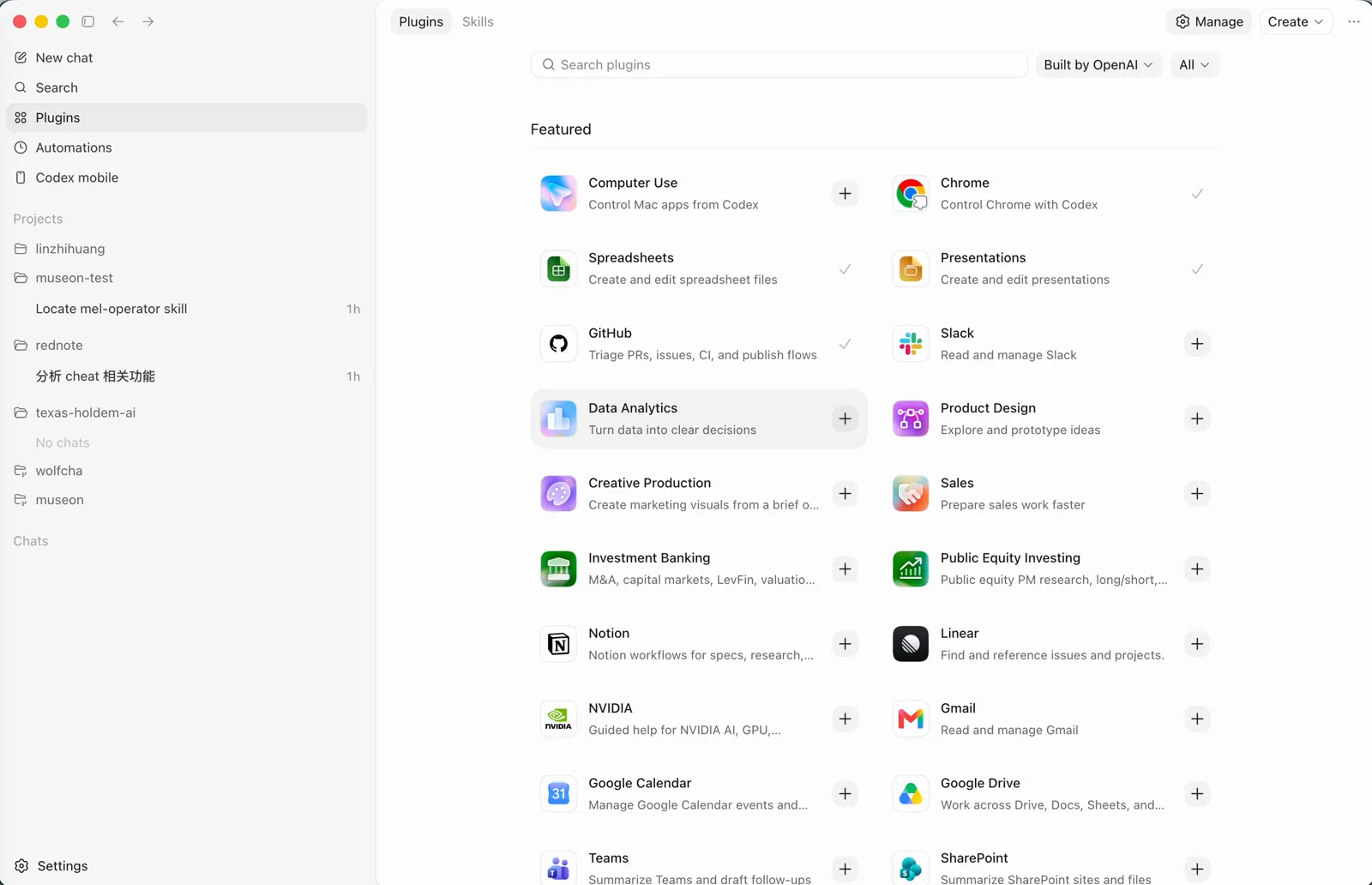Add the Product Design plugin
The height and width of the screenshot is (885, 1372).
[x=1197, y=418]
